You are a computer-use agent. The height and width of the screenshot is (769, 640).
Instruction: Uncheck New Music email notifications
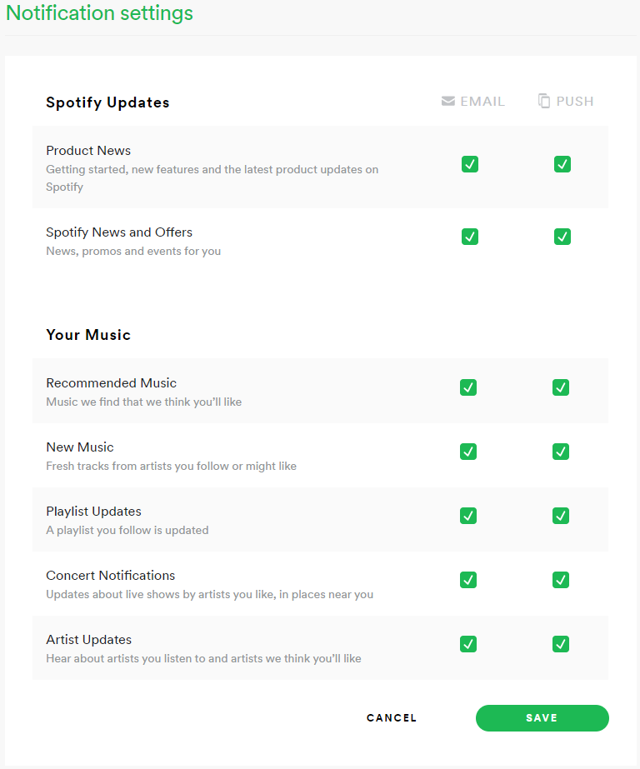click(468, 451)
